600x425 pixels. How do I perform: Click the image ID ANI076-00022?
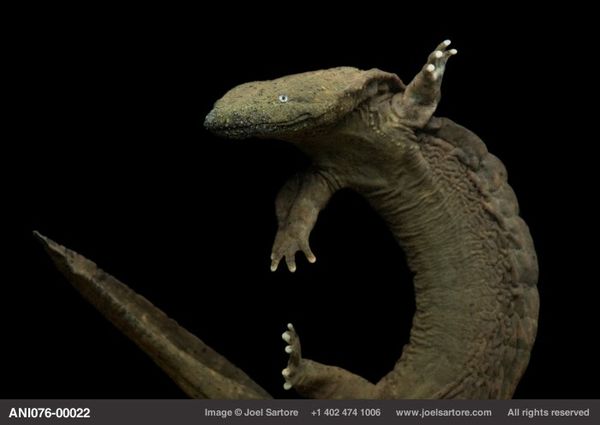[49, 413]
